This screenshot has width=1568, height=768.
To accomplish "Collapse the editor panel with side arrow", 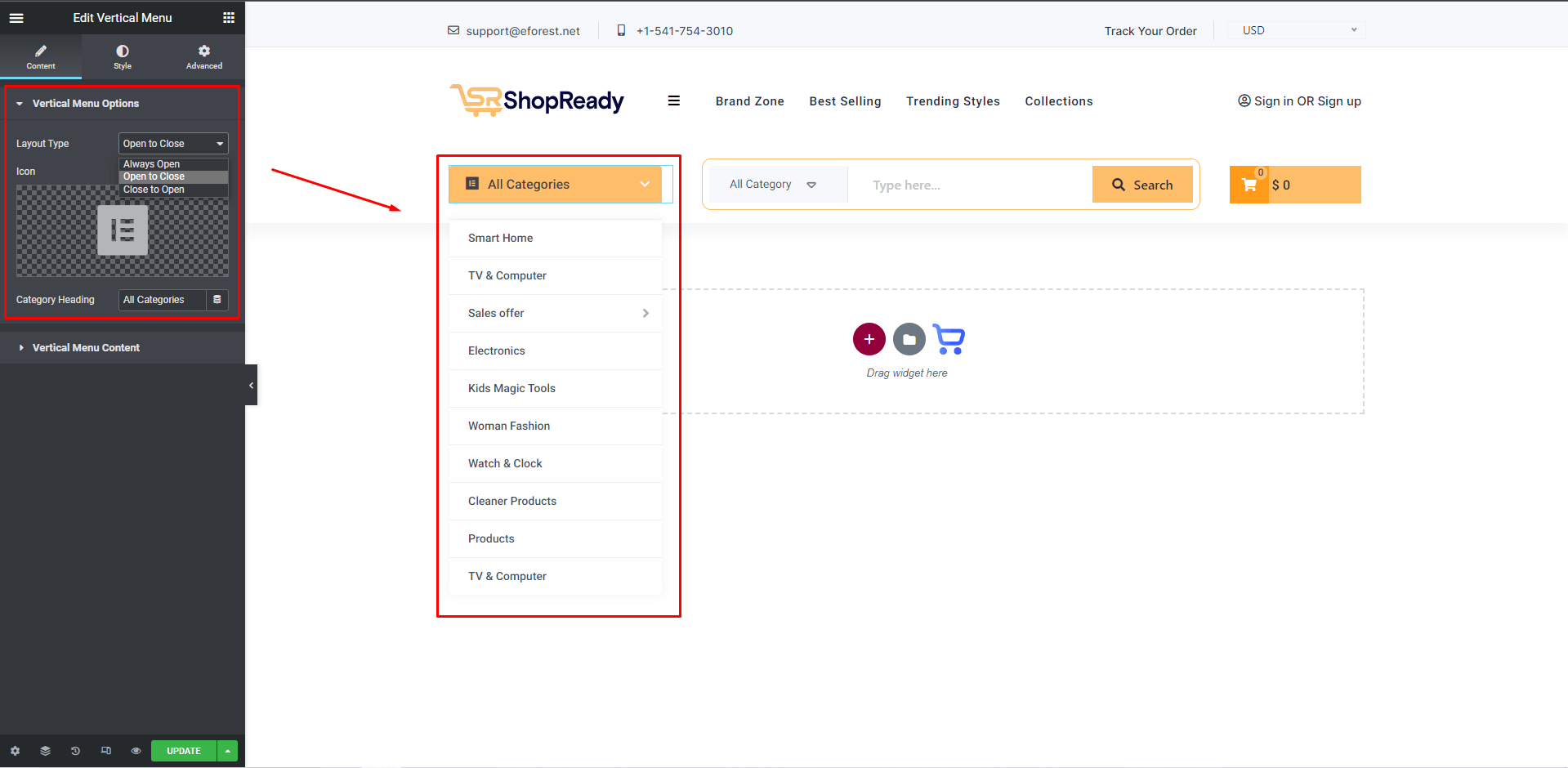I will coord(251,385).
